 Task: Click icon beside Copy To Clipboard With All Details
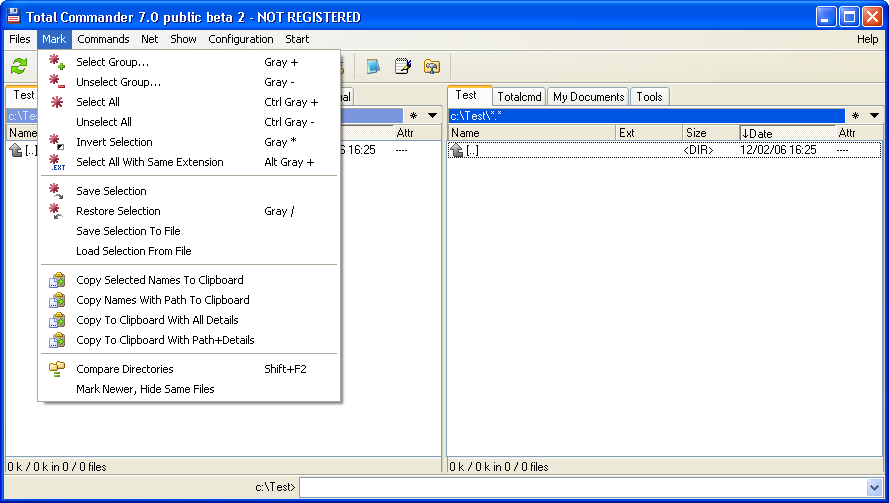(57, 320)
